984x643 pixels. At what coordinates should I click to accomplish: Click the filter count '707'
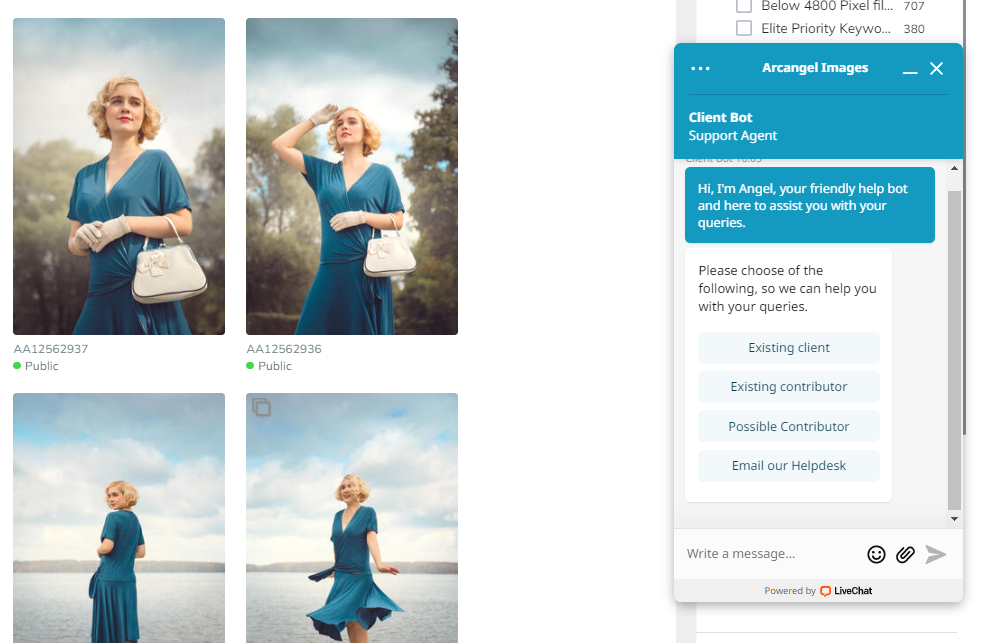[x=914, y=6]
